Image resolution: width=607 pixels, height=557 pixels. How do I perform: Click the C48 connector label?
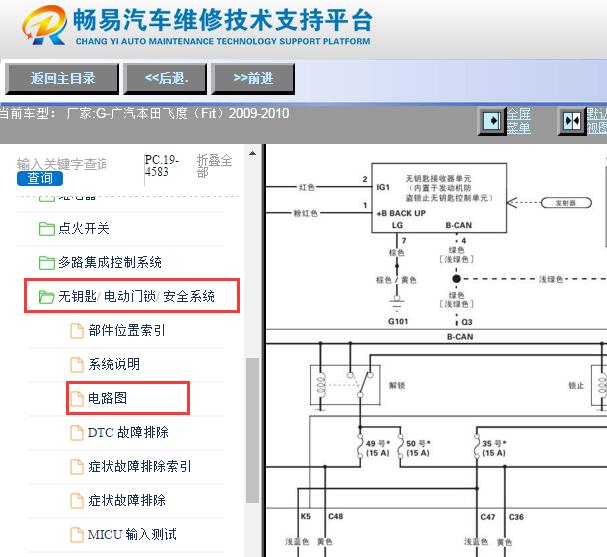click(335, 516)
